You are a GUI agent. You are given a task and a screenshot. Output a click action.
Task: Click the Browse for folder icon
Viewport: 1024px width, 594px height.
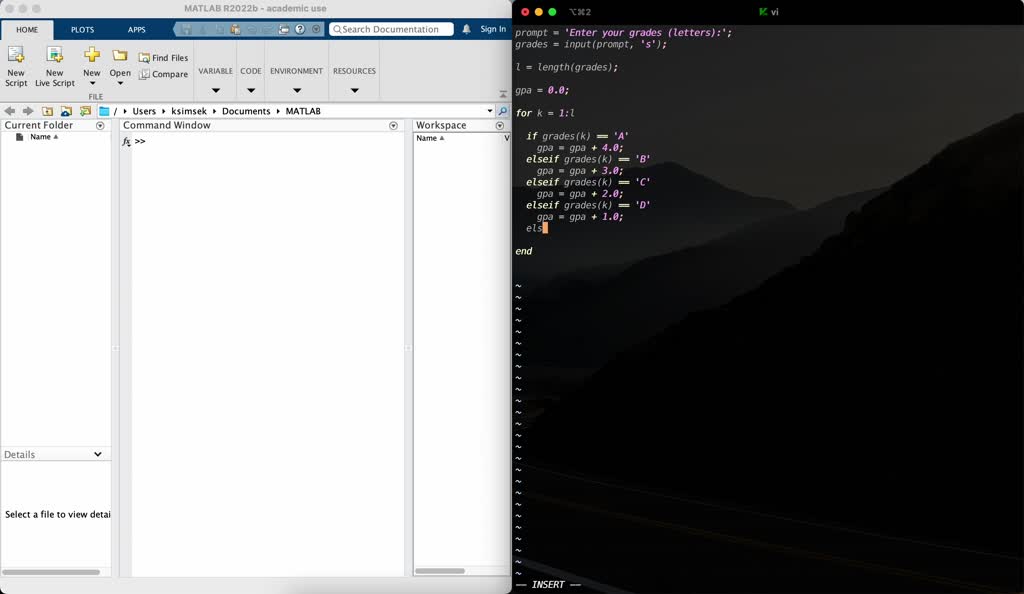[85, 111]
